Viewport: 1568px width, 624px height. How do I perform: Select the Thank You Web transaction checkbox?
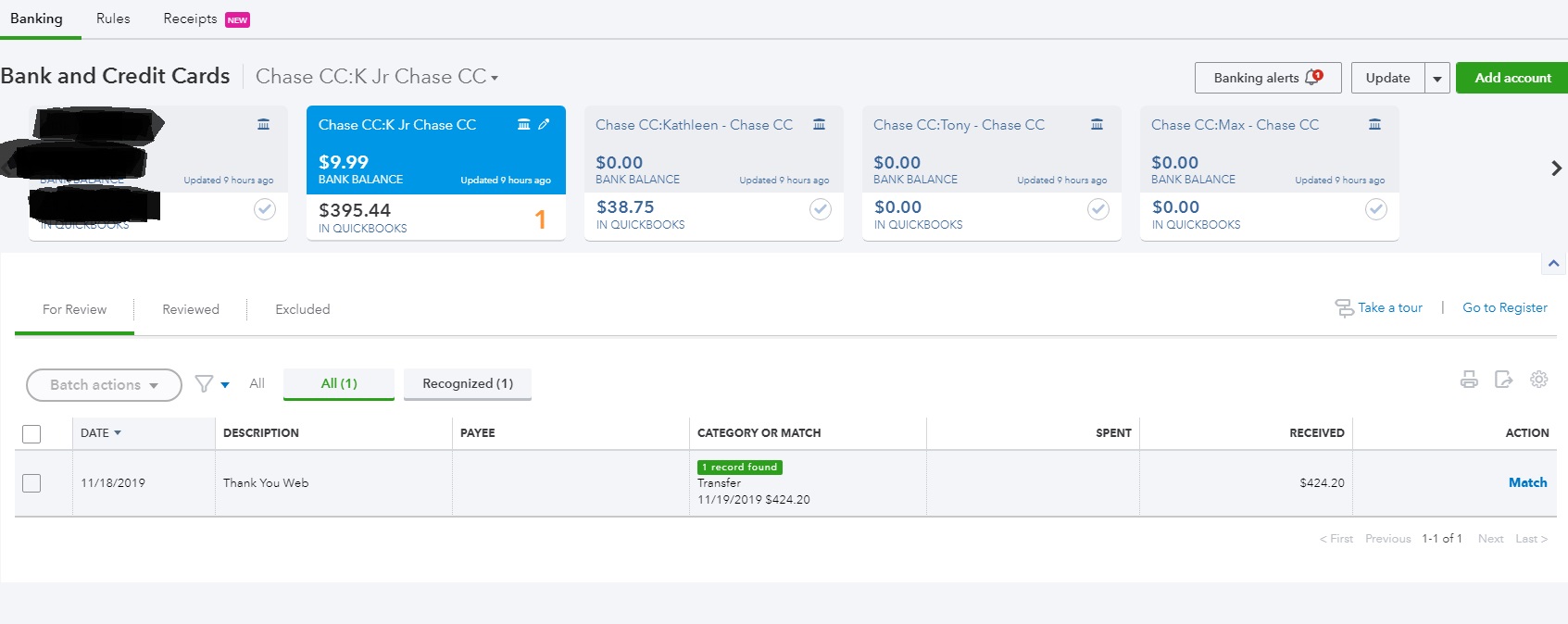click(31, 483)
